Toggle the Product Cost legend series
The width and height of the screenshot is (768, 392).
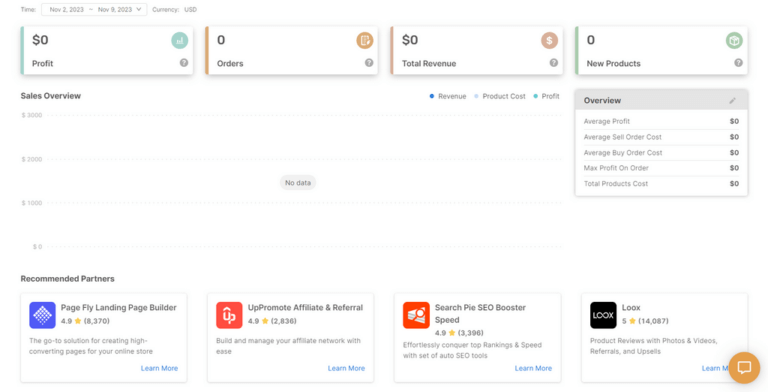click(500, 97)
